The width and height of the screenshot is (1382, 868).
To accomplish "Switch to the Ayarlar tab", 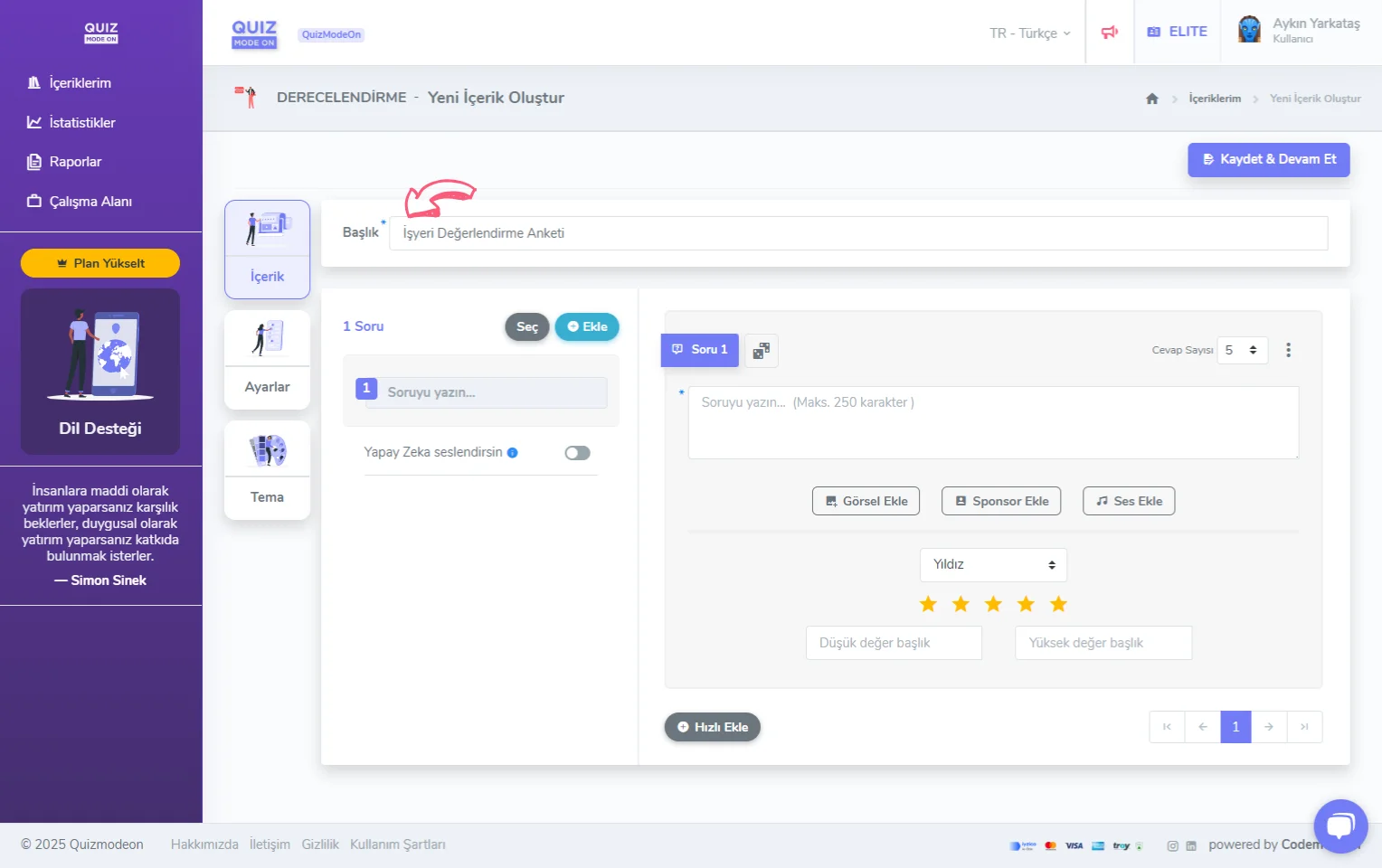I will (267, 360).
